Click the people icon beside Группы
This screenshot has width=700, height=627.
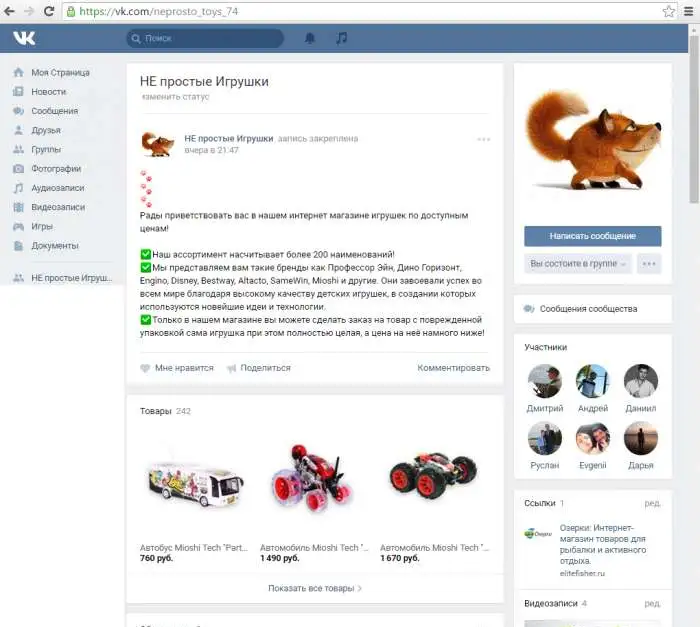[x=18, y=149]
